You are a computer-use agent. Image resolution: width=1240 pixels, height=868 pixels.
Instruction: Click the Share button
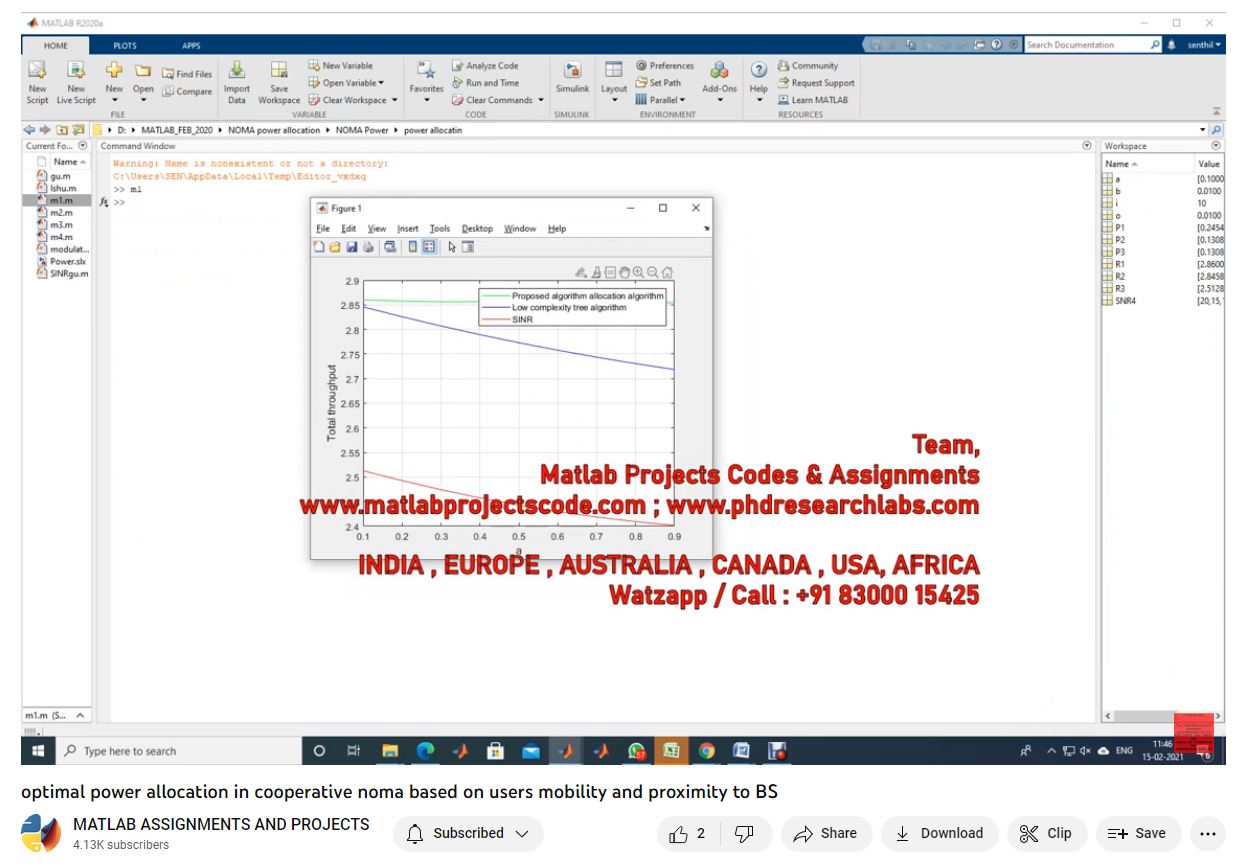pyautogui.click(x=825, y=833)
